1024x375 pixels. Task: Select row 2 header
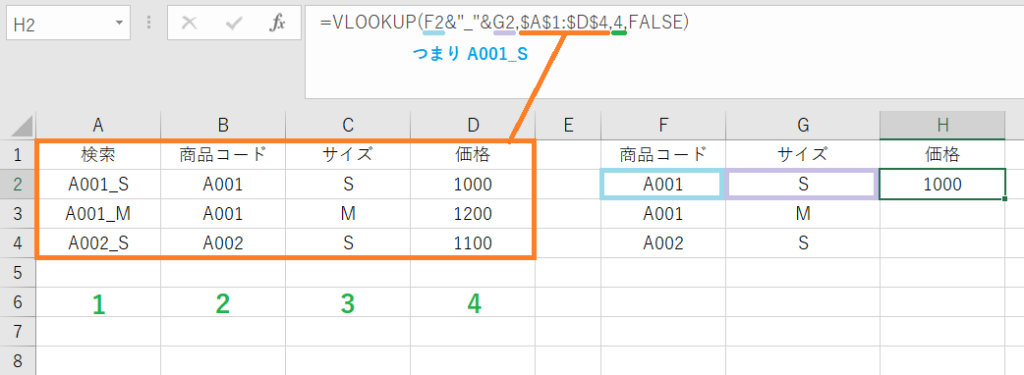pos(18,184)
